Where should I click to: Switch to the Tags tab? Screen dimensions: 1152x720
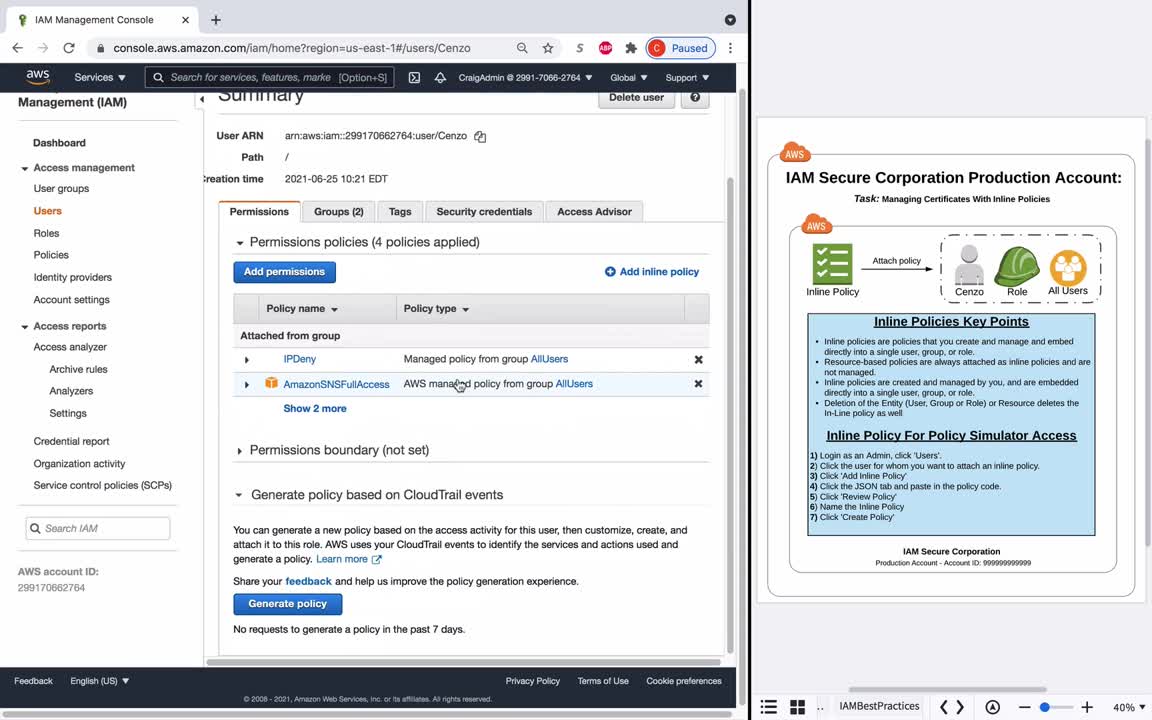coord(400,212)
